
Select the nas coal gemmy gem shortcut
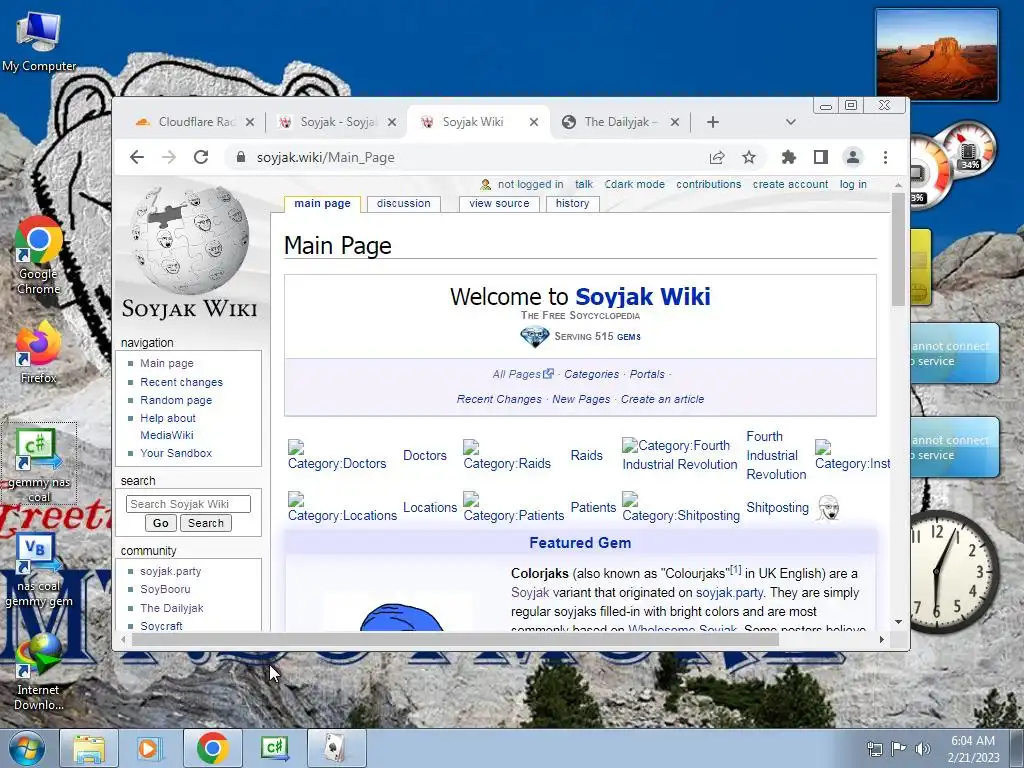(39, 571)
